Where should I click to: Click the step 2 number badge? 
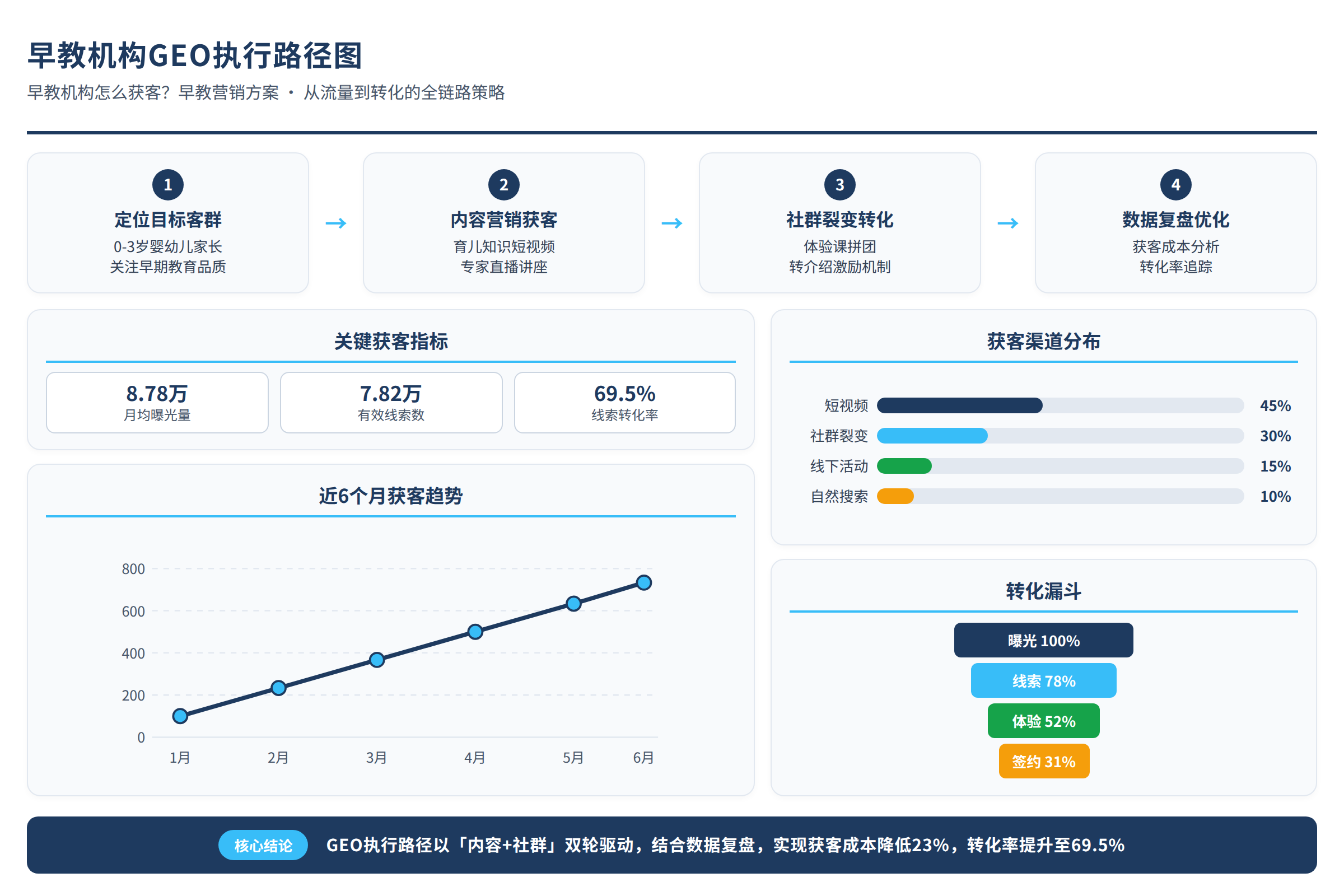504,185
